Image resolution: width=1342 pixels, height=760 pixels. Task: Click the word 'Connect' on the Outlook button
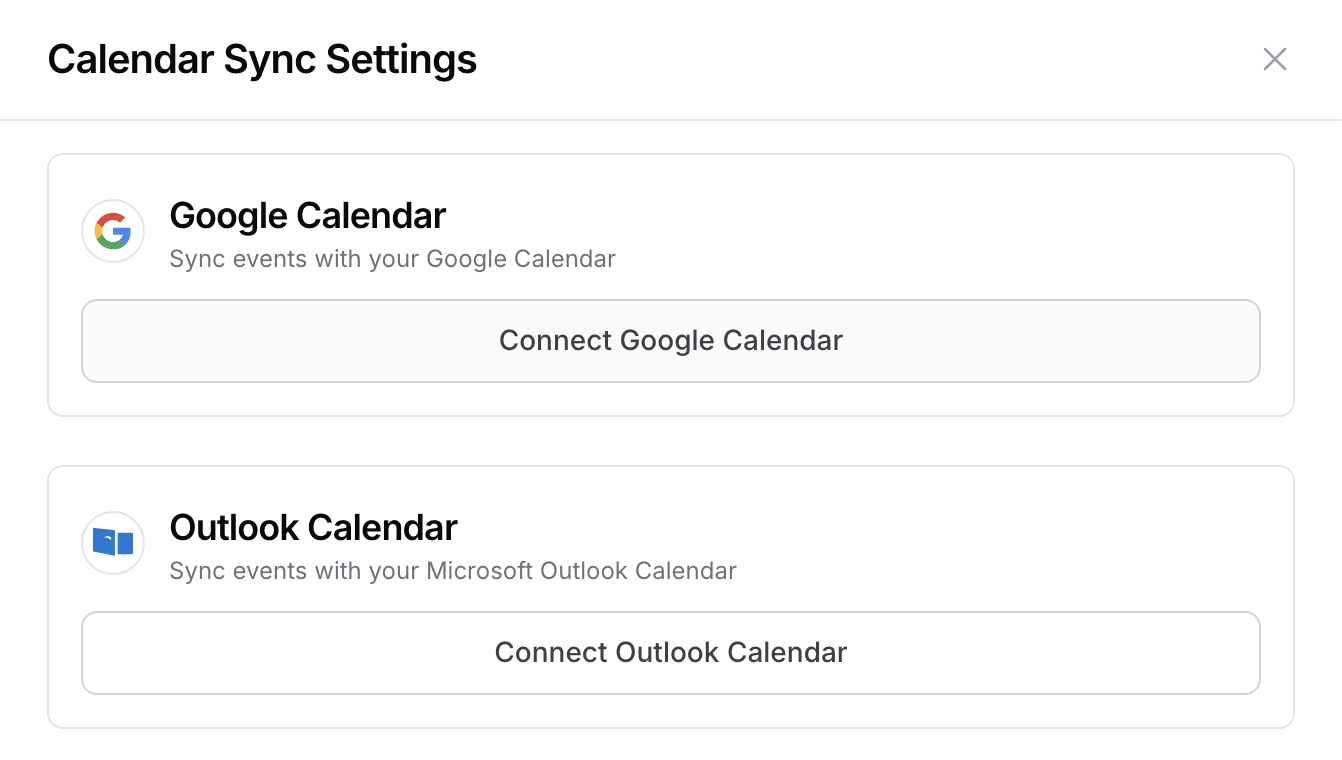[550, 652]
